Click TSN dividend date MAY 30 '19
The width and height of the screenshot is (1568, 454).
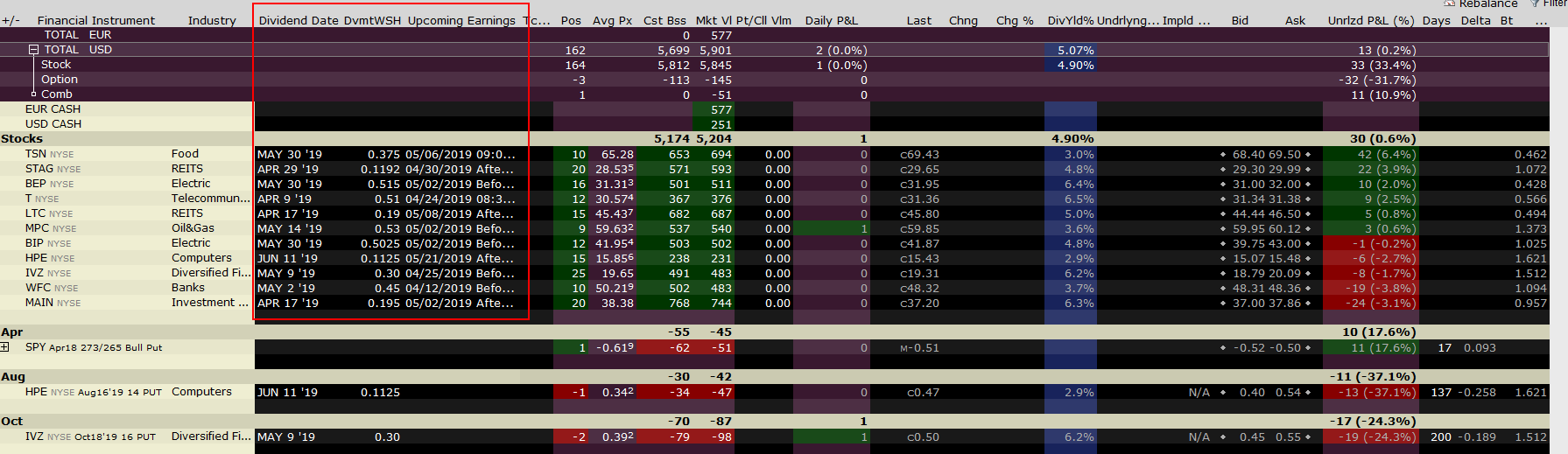pyautogui.click(x=290, y=155)
